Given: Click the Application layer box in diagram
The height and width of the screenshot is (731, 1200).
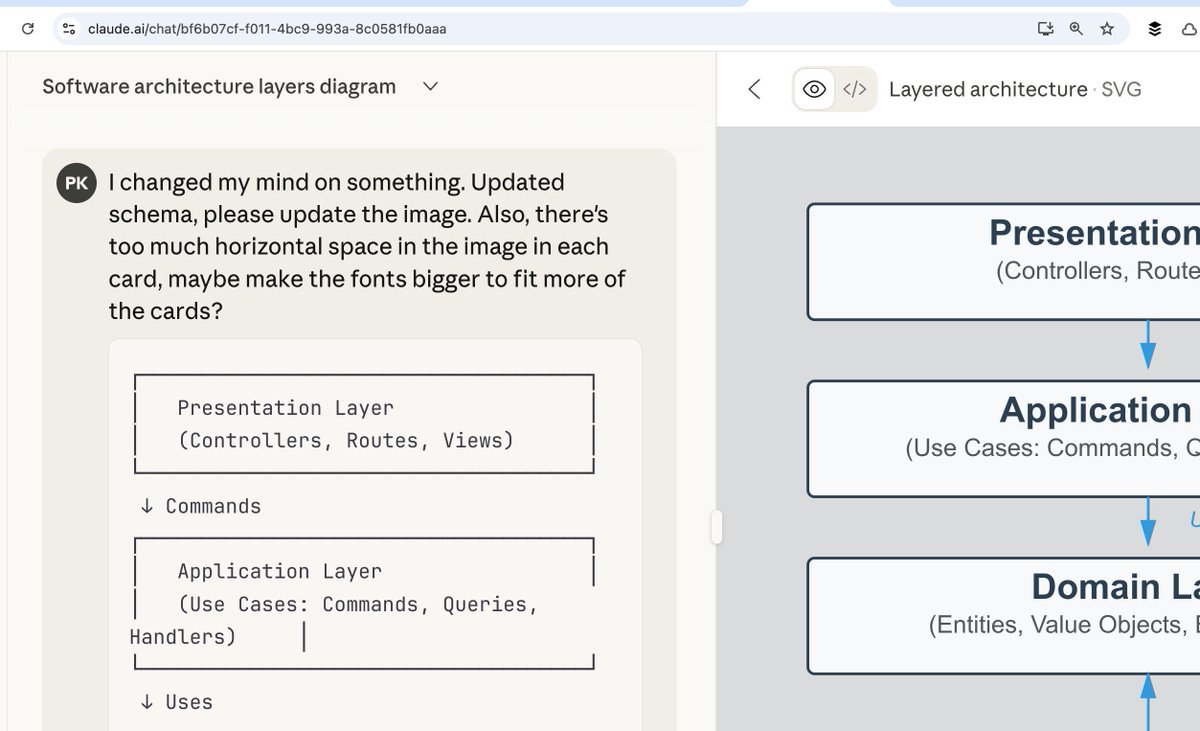Looking at the screenshot, I should [1003, 439].
